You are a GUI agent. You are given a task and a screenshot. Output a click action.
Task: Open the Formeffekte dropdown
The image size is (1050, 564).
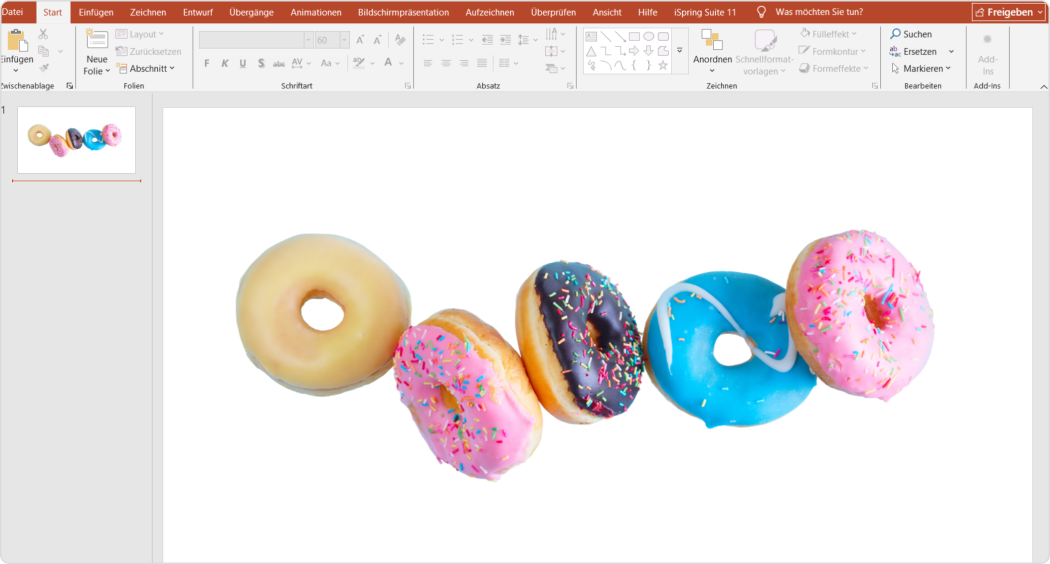(834, 68)
